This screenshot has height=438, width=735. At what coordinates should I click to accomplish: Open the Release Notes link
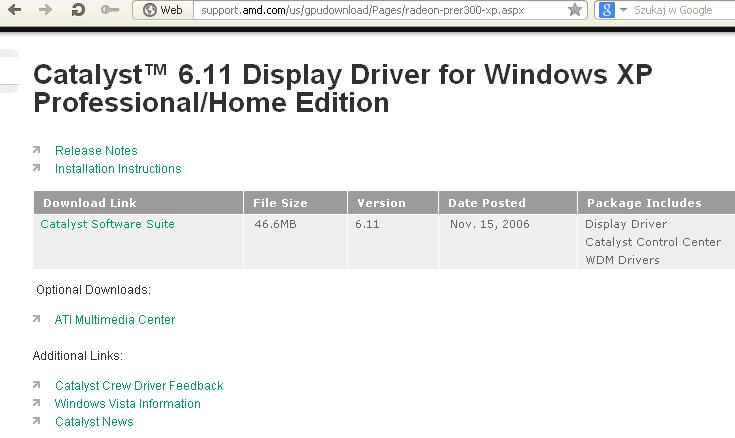(96, 151)
